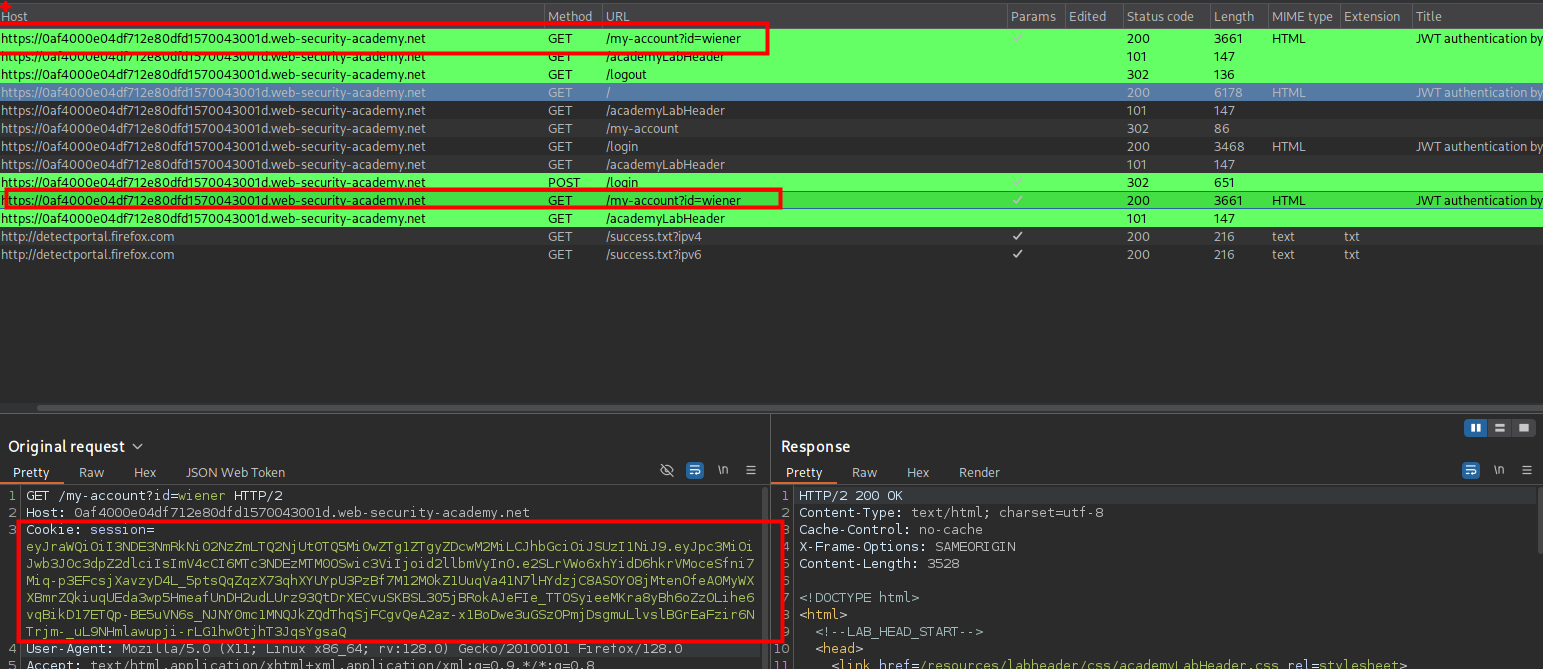Open the Render tab in Response
The width and height of the screenshot is (1543, 669).
[x=978, y=472]
